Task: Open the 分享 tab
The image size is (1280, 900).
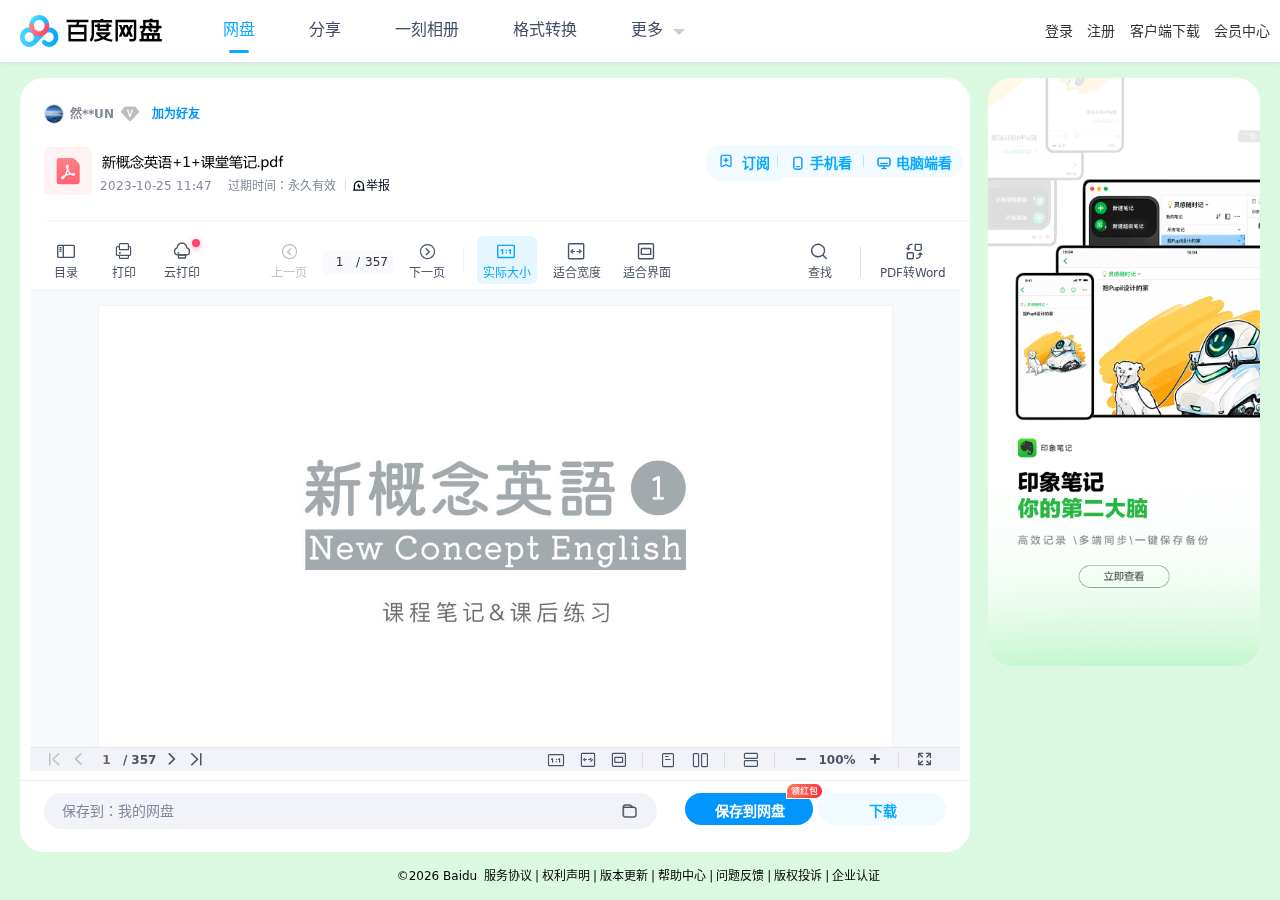Action: [325, 29]
